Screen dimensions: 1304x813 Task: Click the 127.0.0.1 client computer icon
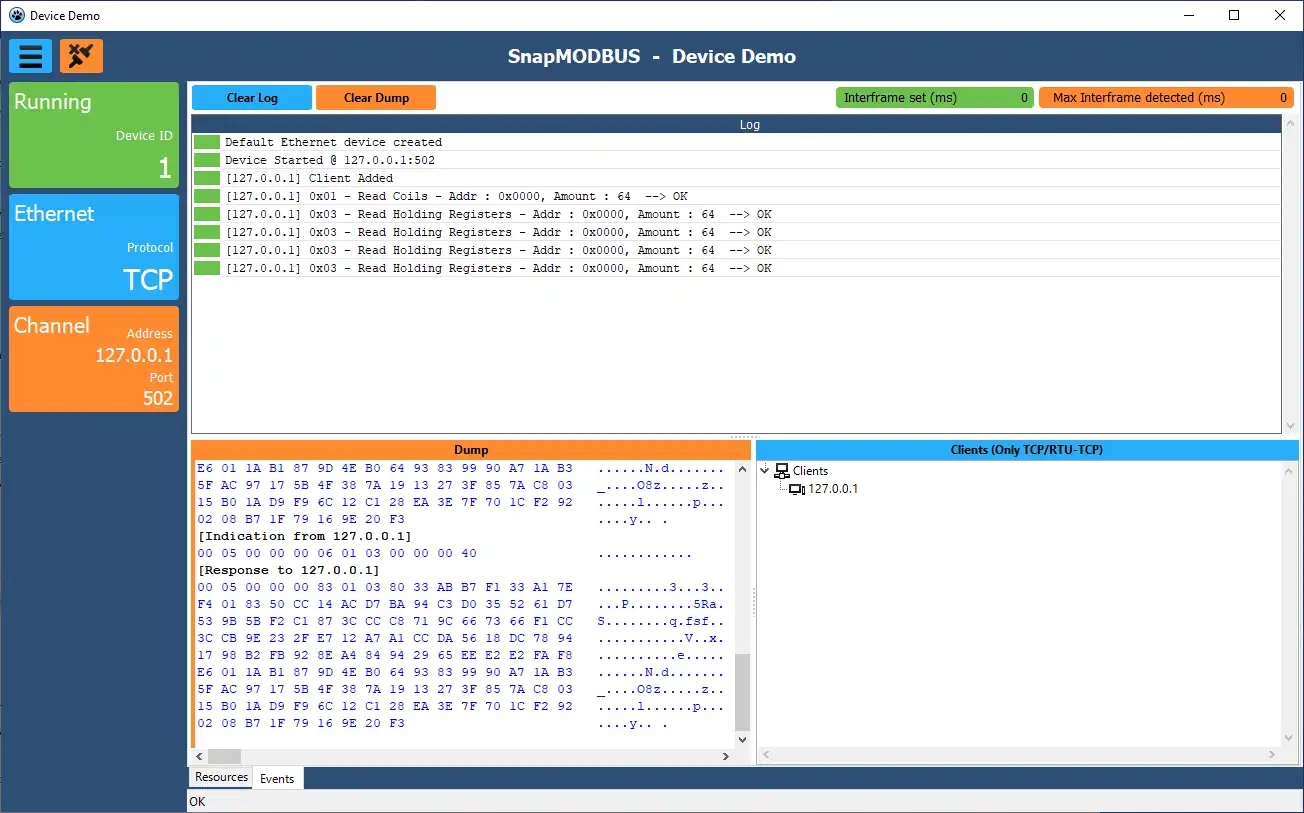tap(797, 489)
